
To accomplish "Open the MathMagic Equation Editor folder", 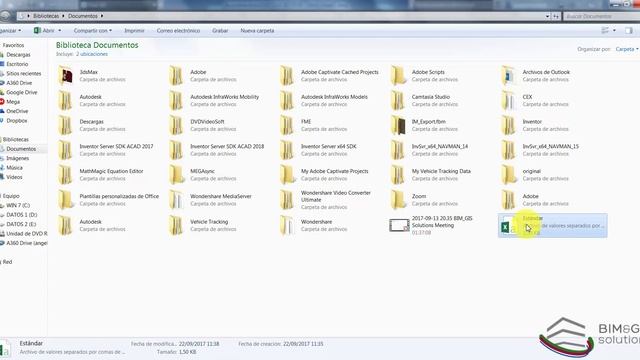I will (101, 175).
